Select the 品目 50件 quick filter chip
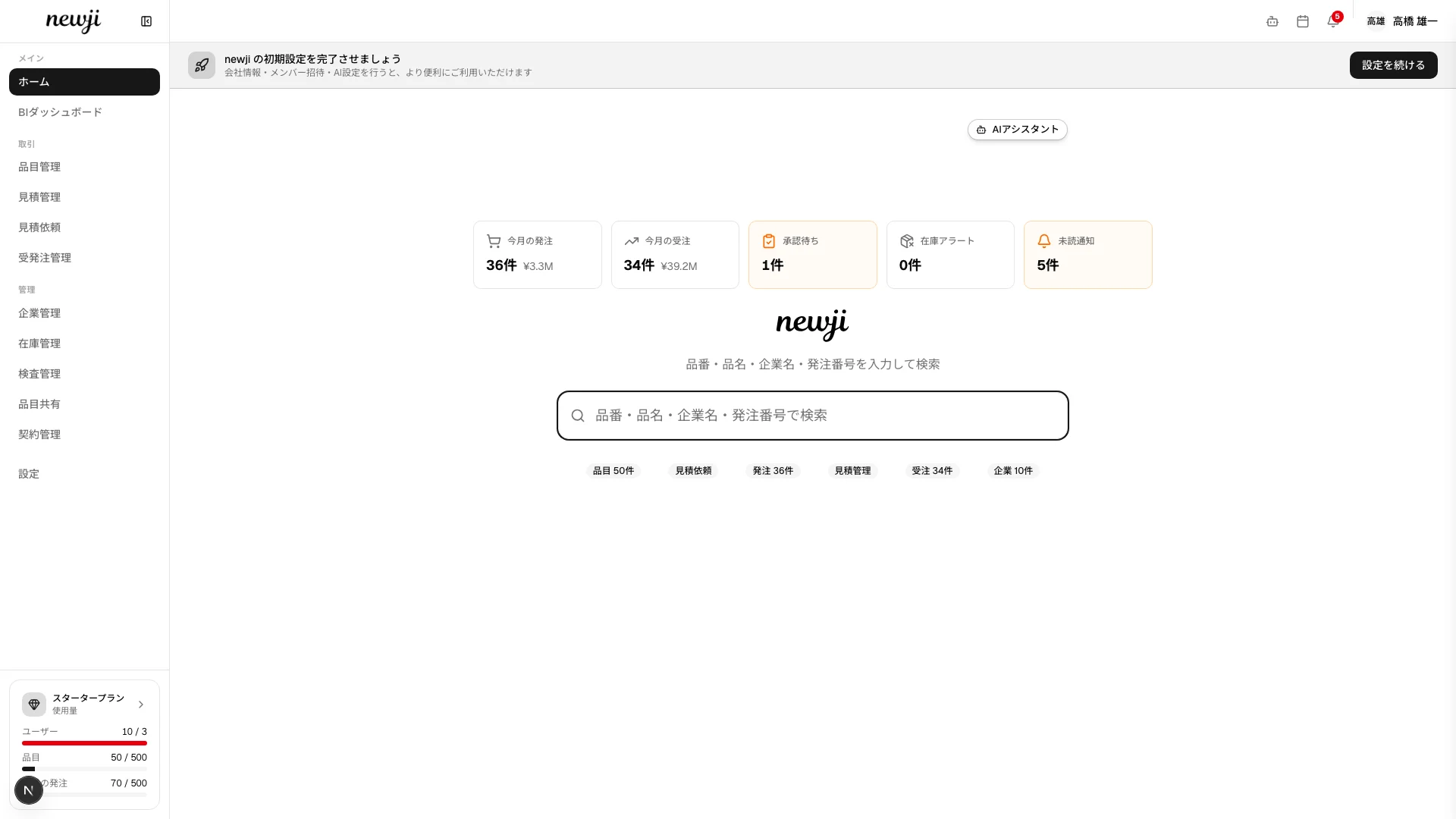 613,471
